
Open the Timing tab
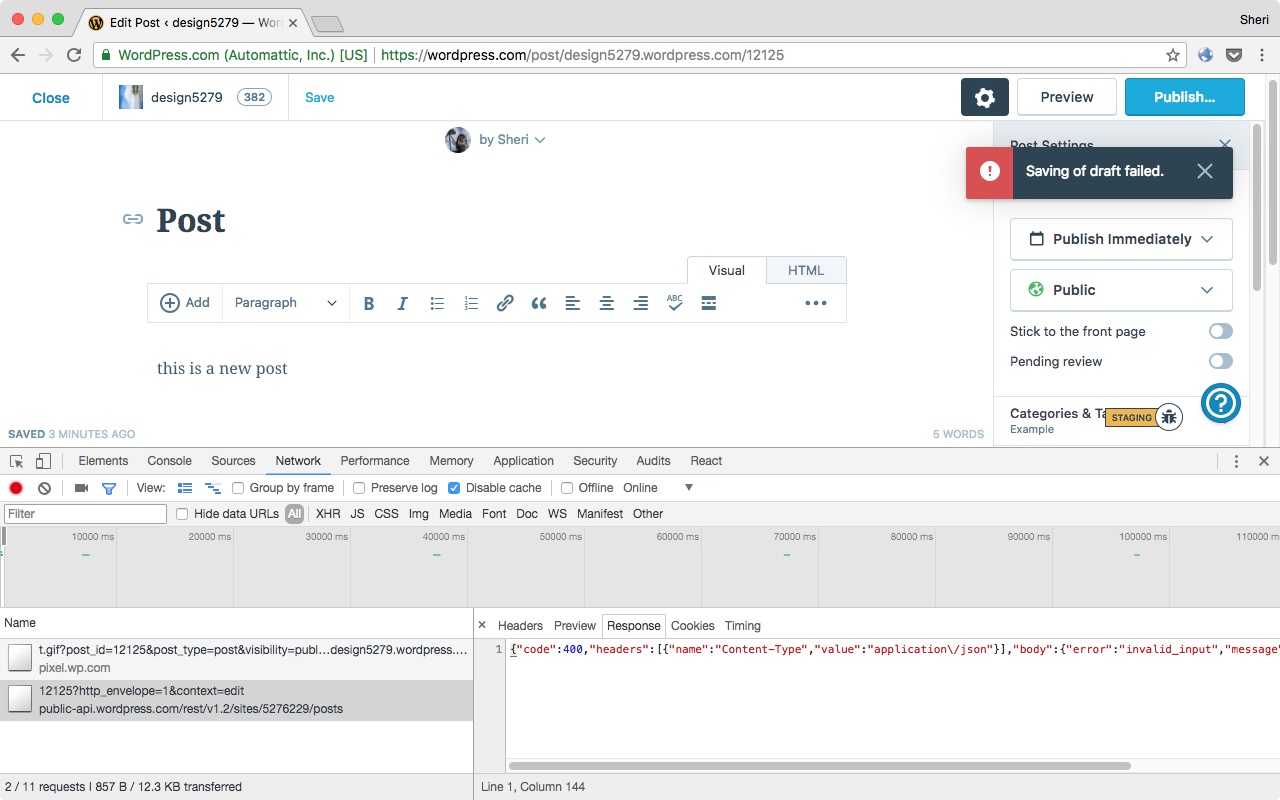coord(743,626)
